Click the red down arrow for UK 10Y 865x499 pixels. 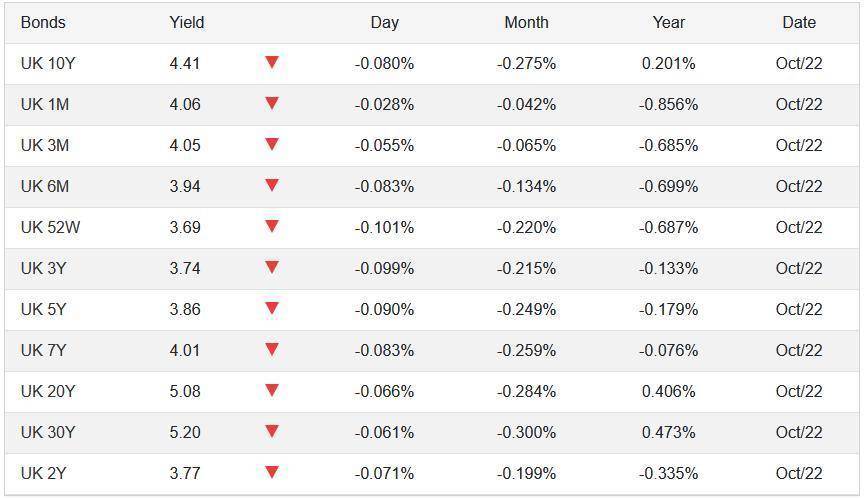271,63
